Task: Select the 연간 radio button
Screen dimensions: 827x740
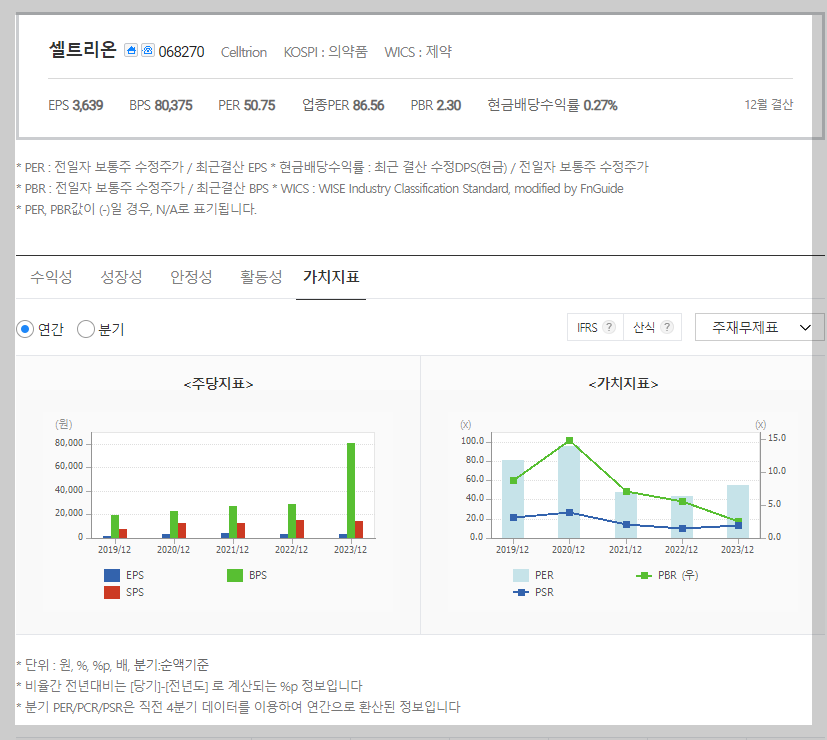Action: pos(25,330)
